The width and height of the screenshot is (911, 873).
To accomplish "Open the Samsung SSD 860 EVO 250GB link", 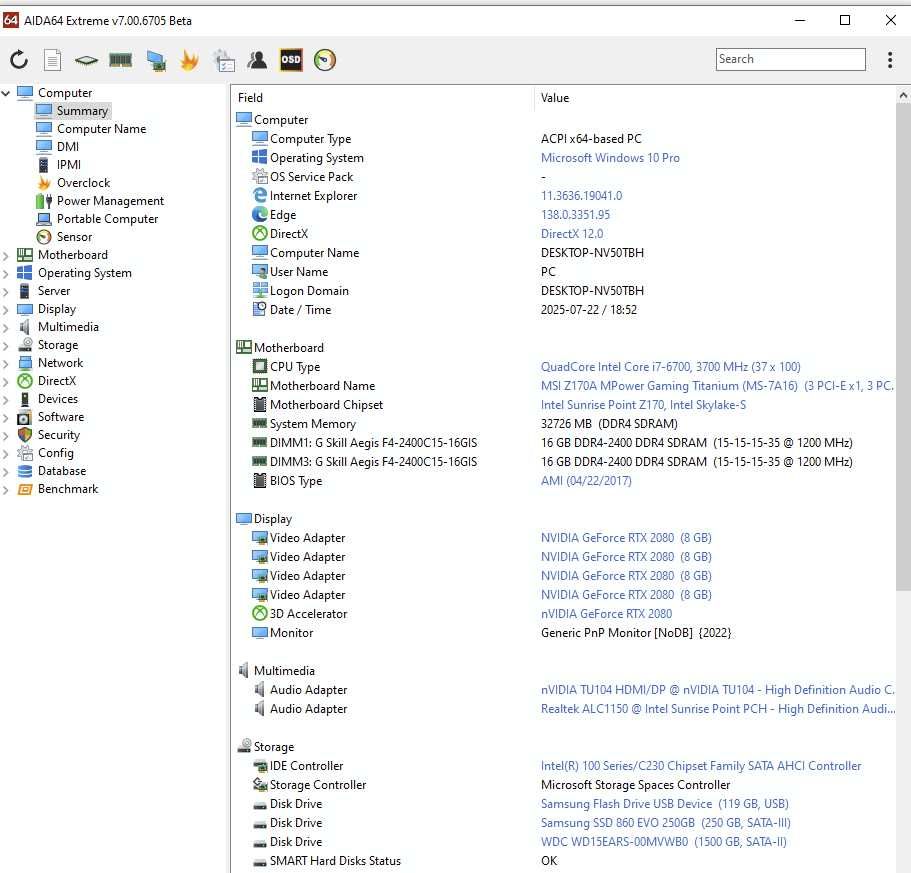I will [x=666, y=822].
